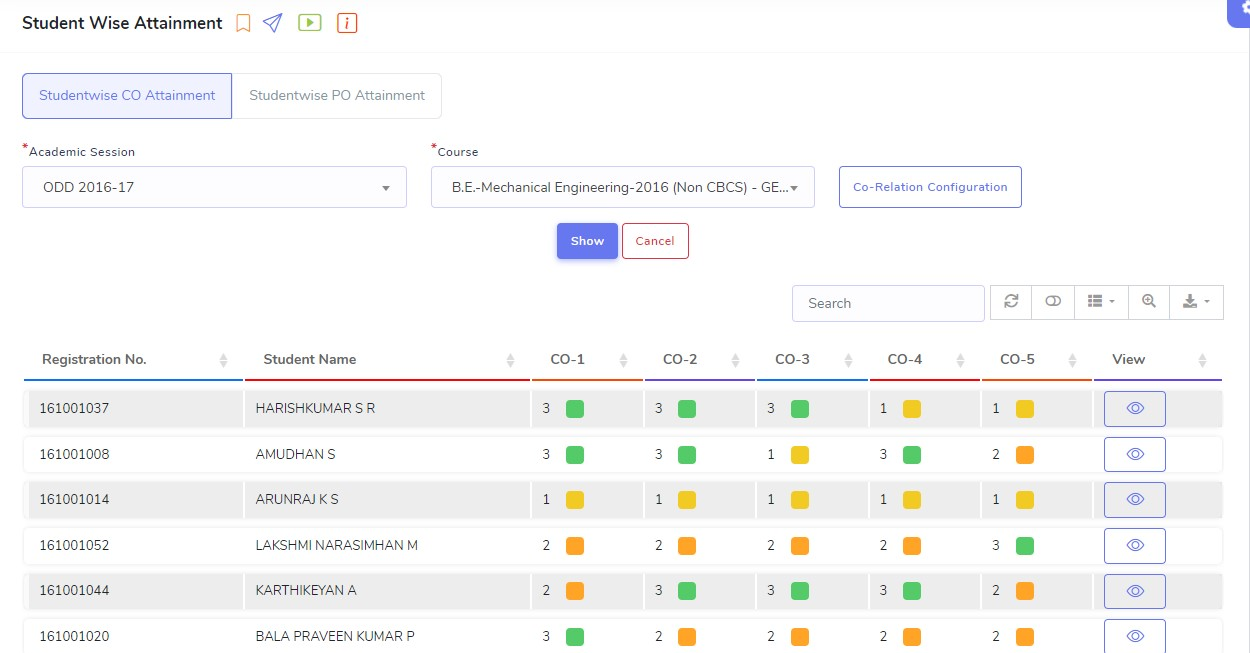Open the Academic Session dropdown
This screenshot has height=653, width=1250.
214,187
